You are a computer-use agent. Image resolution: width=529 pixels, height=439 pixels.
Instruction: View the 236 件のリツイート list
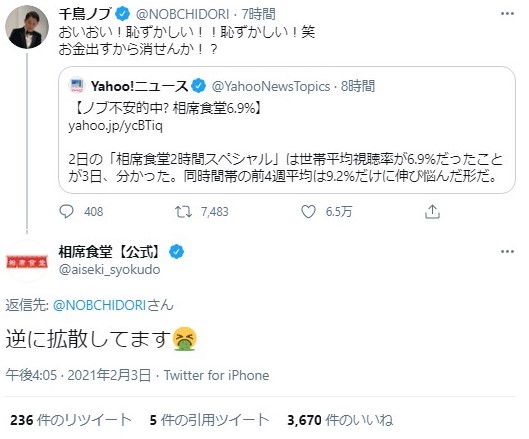click(71, 420)
